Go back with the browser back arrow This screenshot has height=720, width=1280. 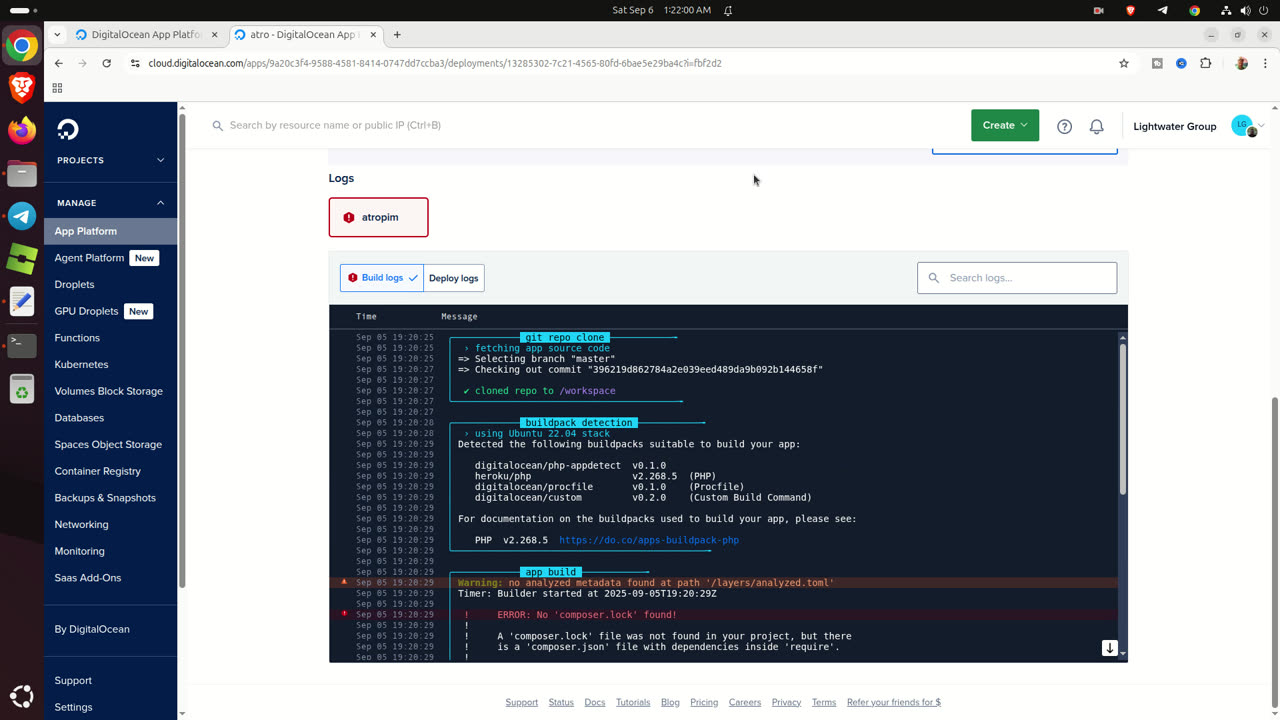(58, 63)
